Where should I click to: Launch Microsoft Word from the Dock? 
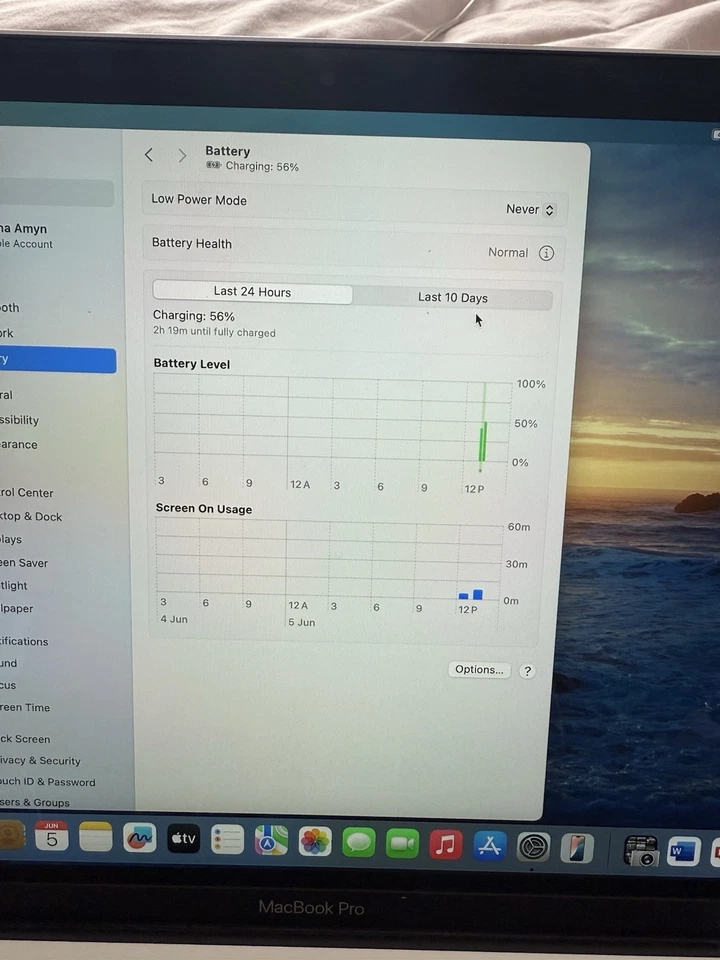683,852
